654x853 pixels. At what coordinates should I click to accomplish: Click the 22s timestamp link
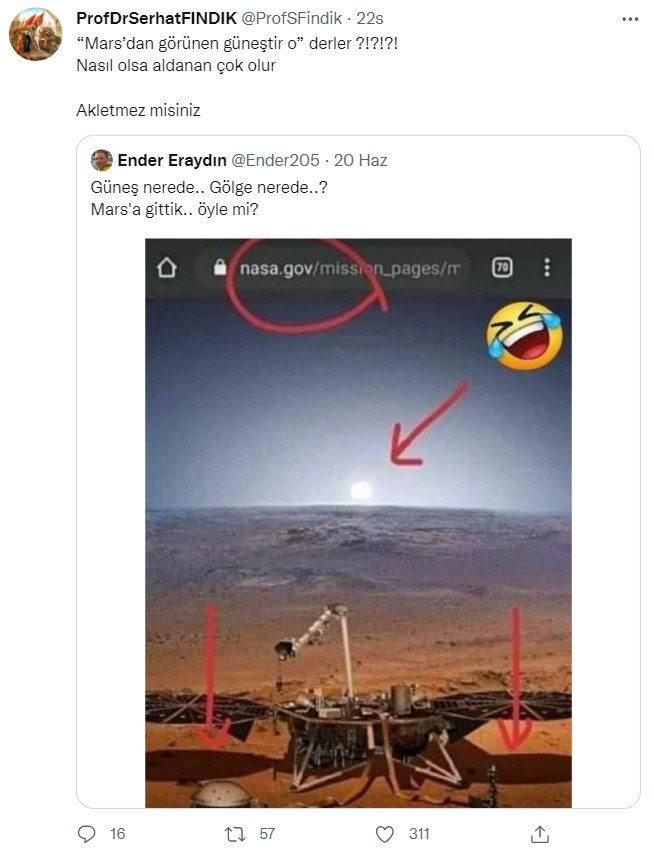point(370,19)
